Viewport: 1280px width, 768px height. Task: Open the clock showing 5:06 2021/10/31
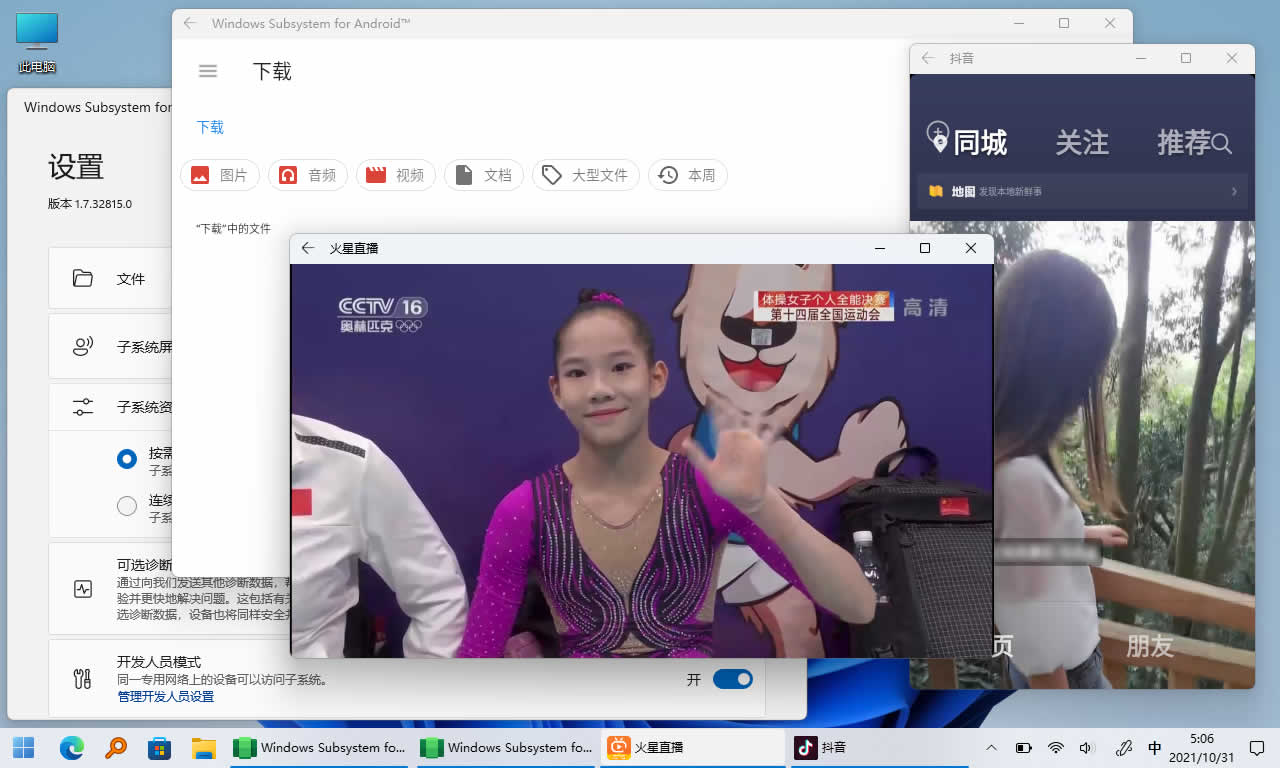[1202, 747]
